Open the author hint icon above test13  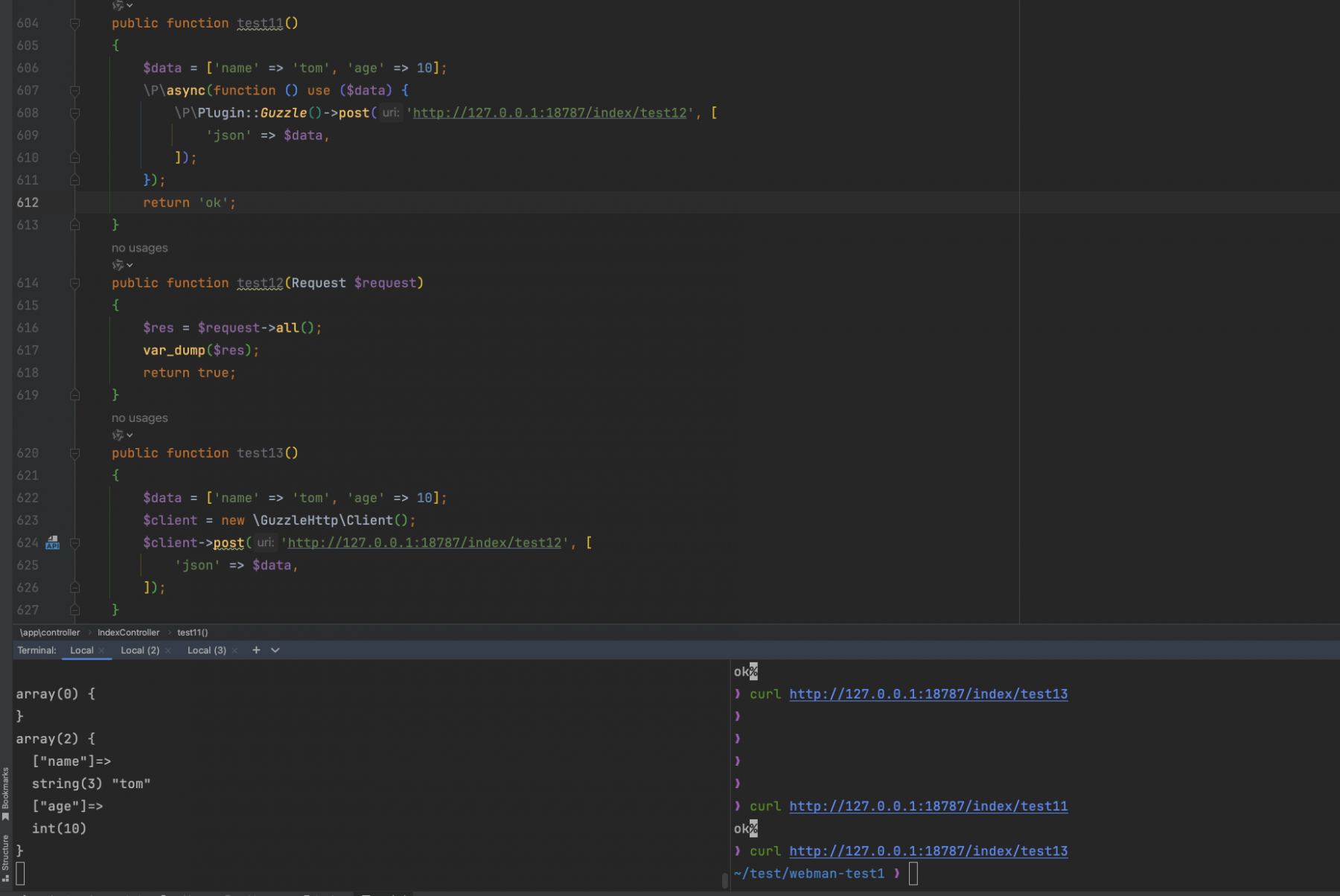(122, 435)
